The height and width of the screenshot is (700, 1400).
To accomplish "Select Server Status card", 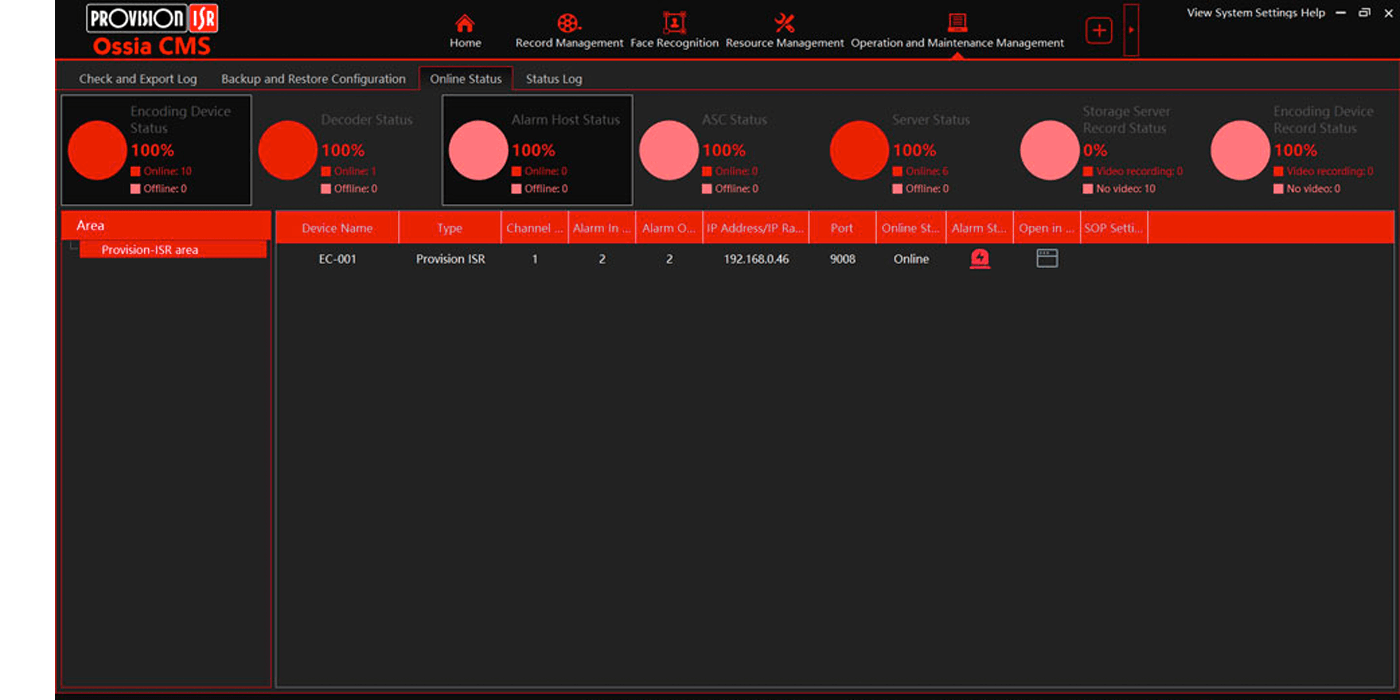I will 918,150.
